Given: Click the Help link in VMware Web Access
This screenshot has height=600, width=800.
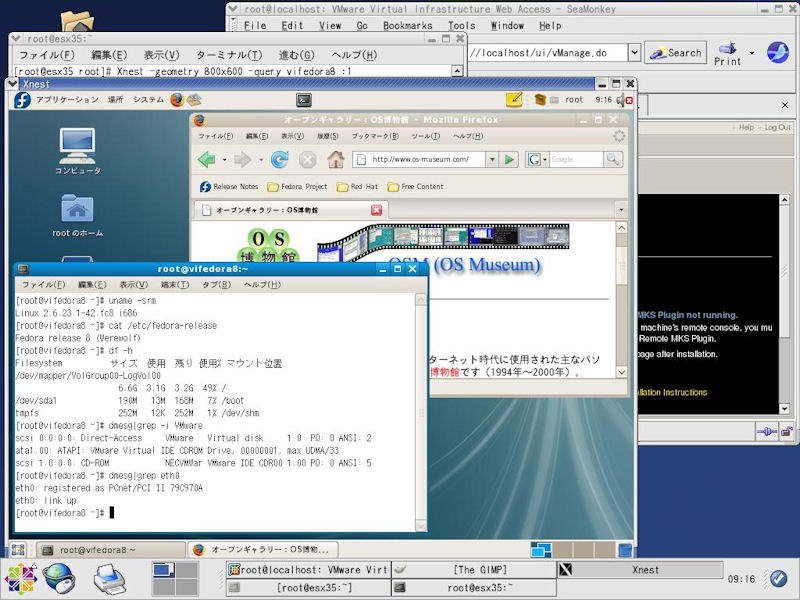Looking at the screenshot, I should click(746, 127).
